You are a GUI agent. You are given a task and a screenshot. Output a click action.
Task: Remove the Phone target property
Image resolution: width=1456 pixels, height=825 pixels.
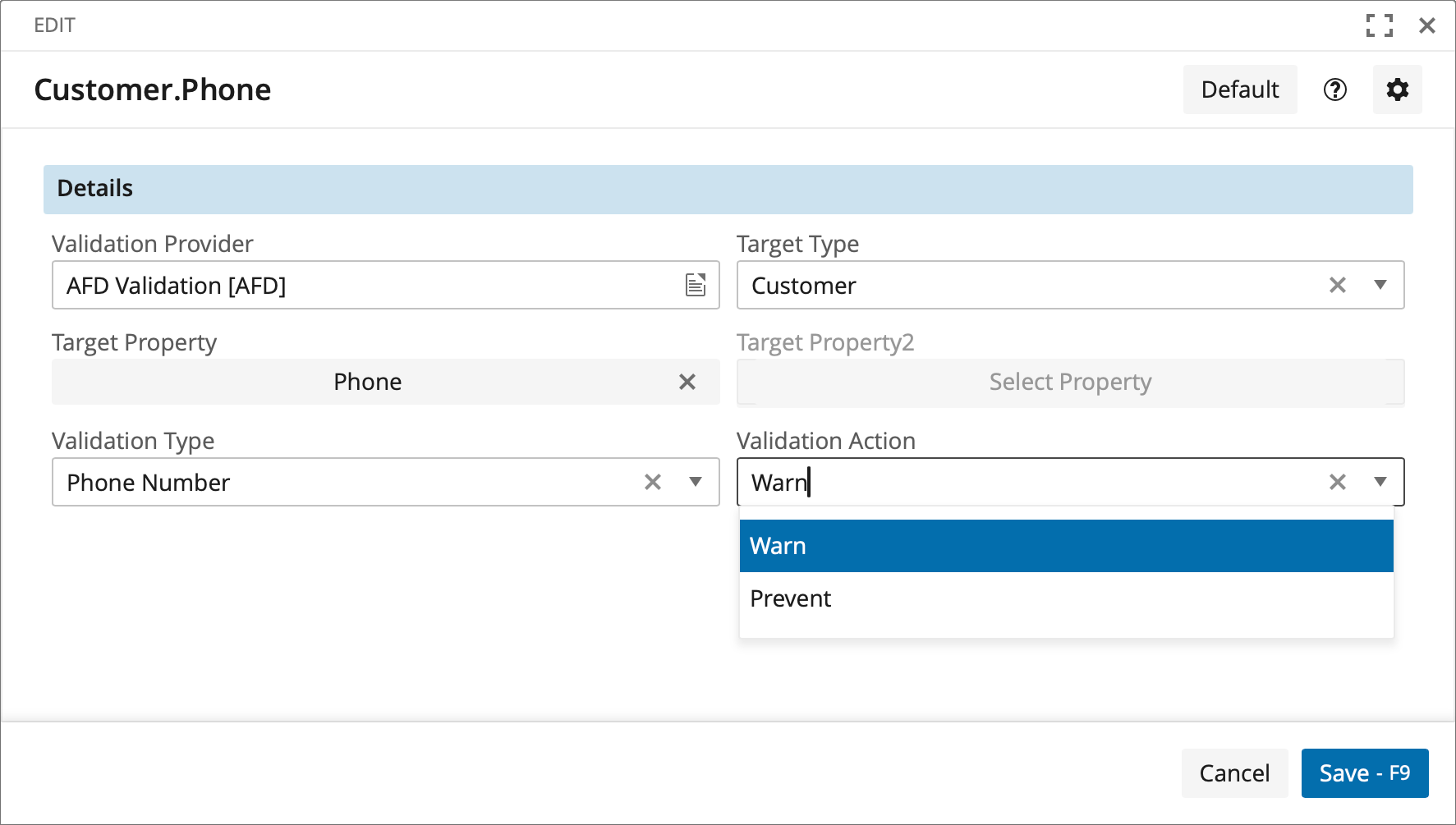(687, 382)
